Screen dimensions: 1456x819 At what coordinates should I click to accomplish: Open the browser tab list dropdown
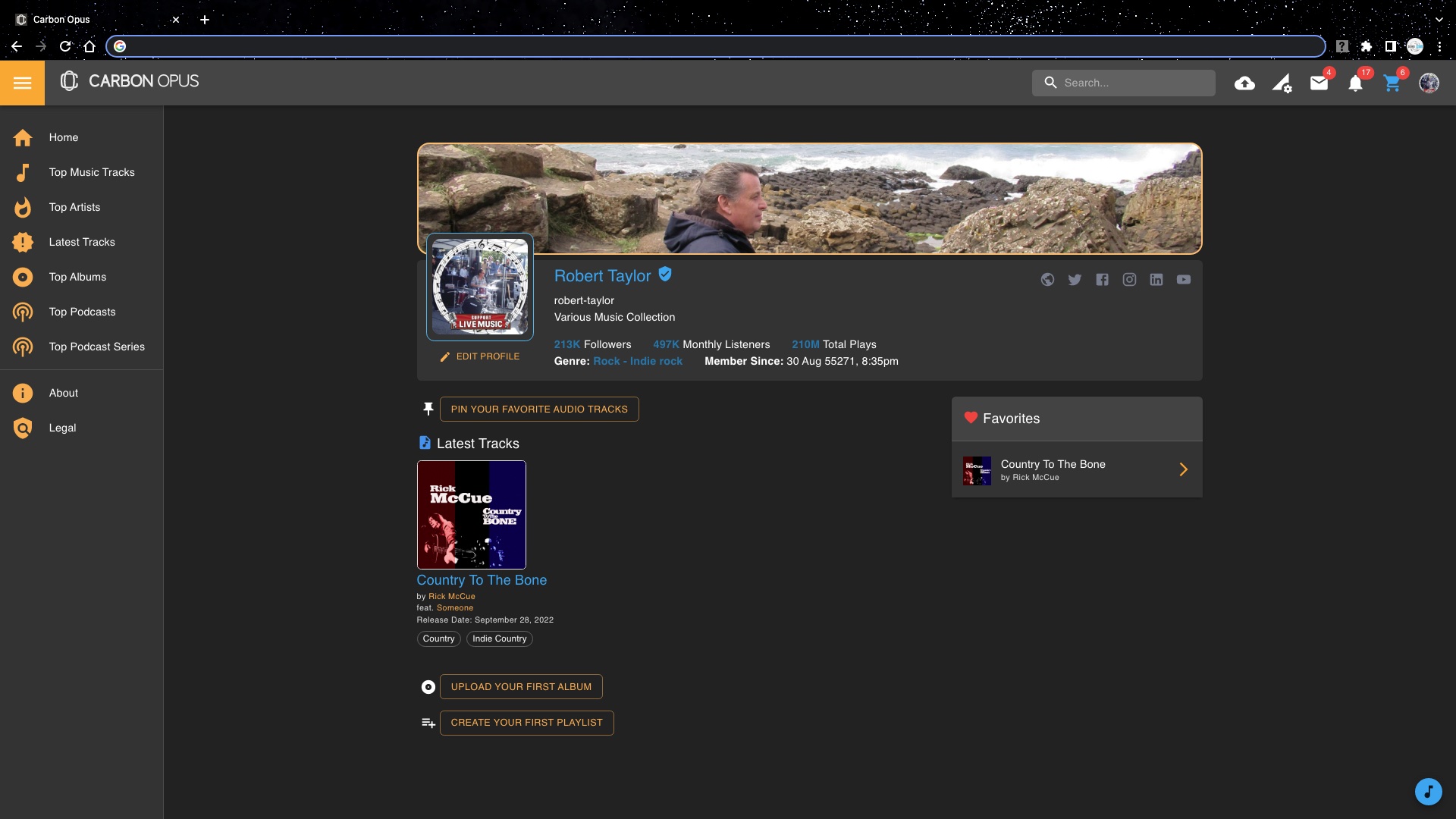point(1439,20)
